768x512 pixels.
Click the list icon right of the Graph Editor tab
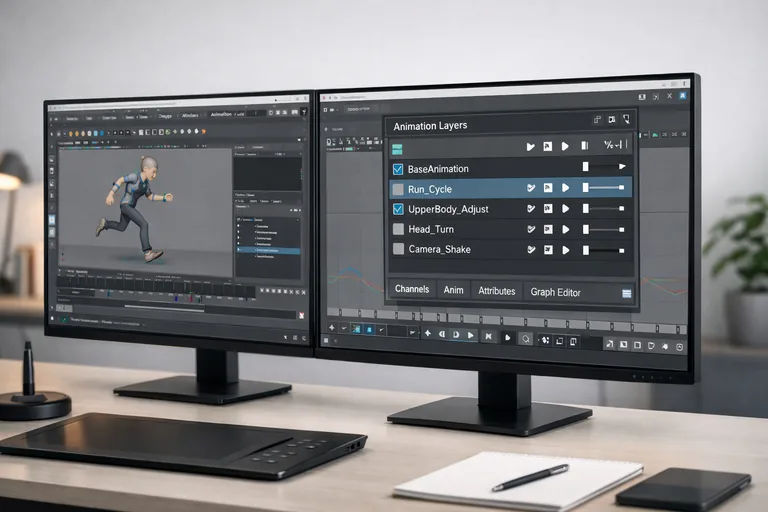pos(627,293)
